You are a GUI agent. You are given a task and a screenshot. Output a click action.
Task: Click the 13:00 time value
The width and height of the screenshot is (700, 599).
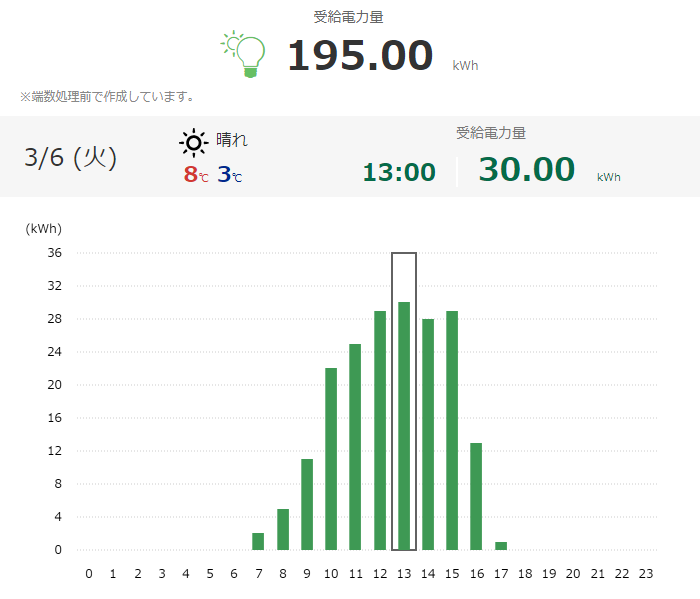tap(399, 172)
